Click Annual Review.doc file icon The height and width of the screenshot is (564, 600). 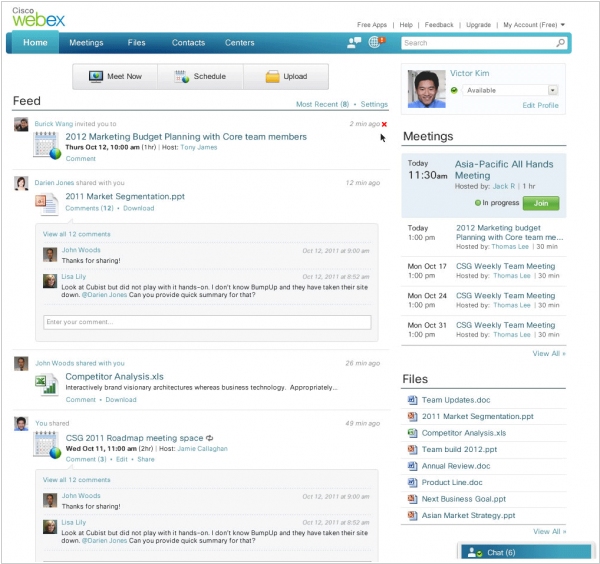(412, 466)
